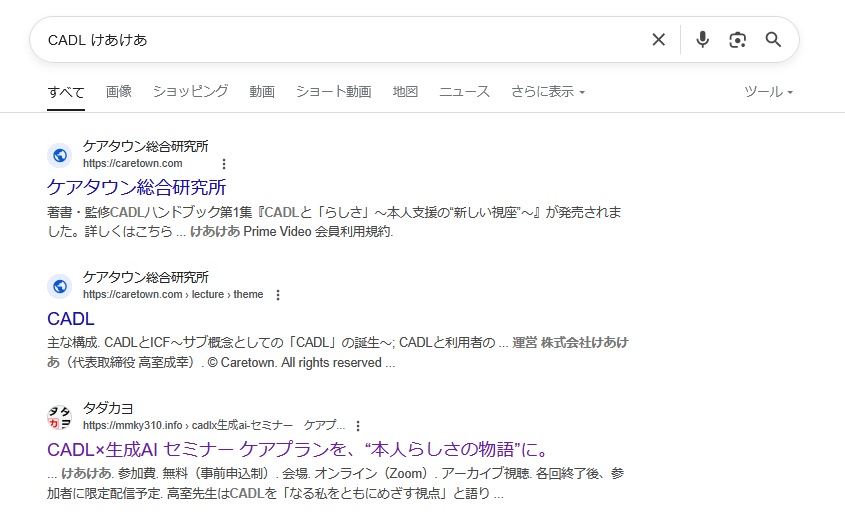This screenshot has width=845, height=519.
Task: Open CADL×生成AI セミナー result link
Action: [x=297, y=449]
